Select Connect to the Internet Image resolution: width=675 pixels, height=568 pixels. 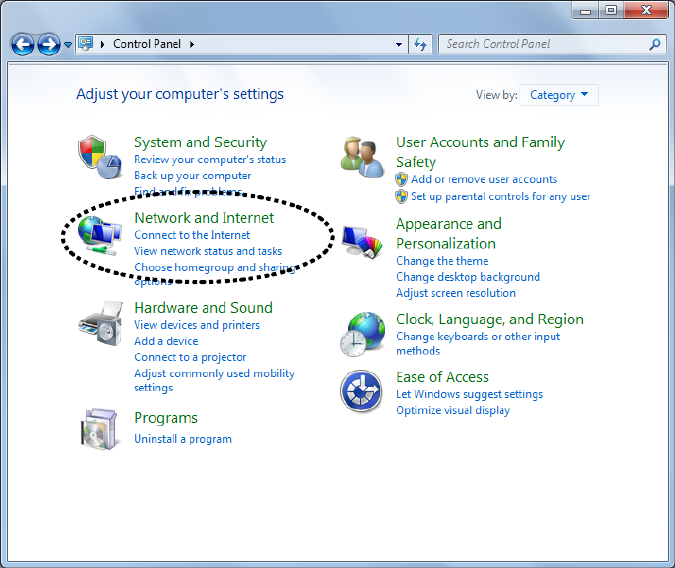tap(192, 235)
